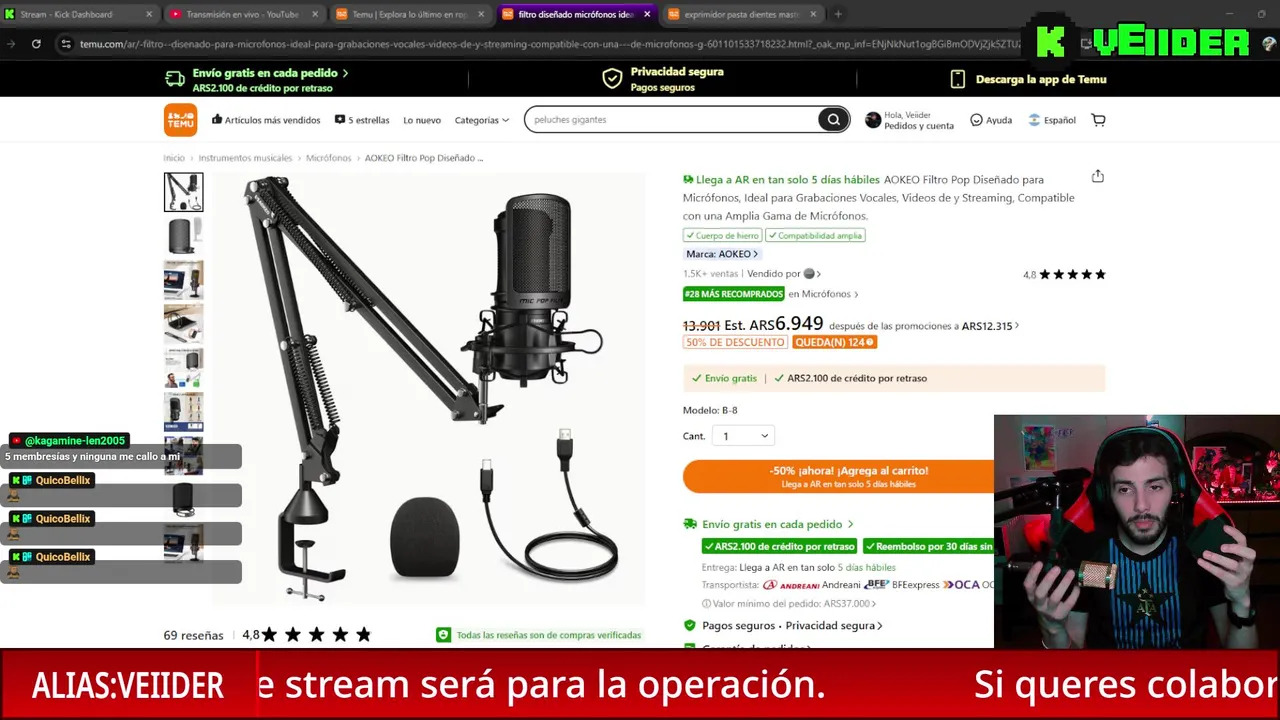Click the phone icon for Descarga la app
Screen dimensions: 1280x720
click(x=957, y=79)
